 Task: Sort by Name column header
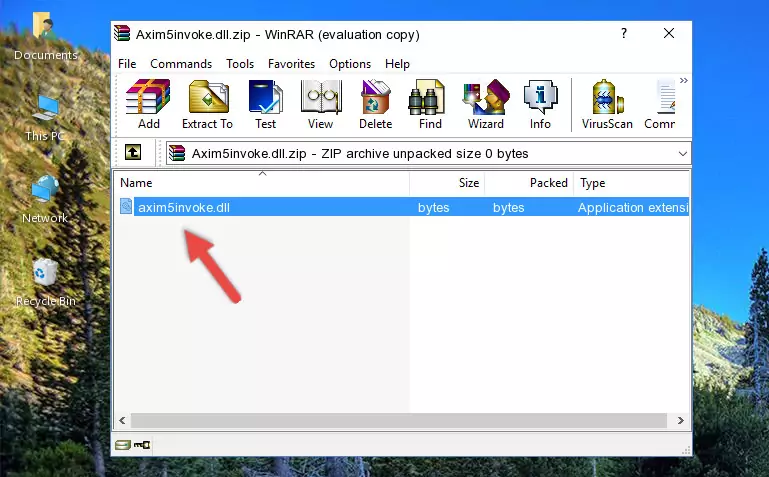(262, 183)
